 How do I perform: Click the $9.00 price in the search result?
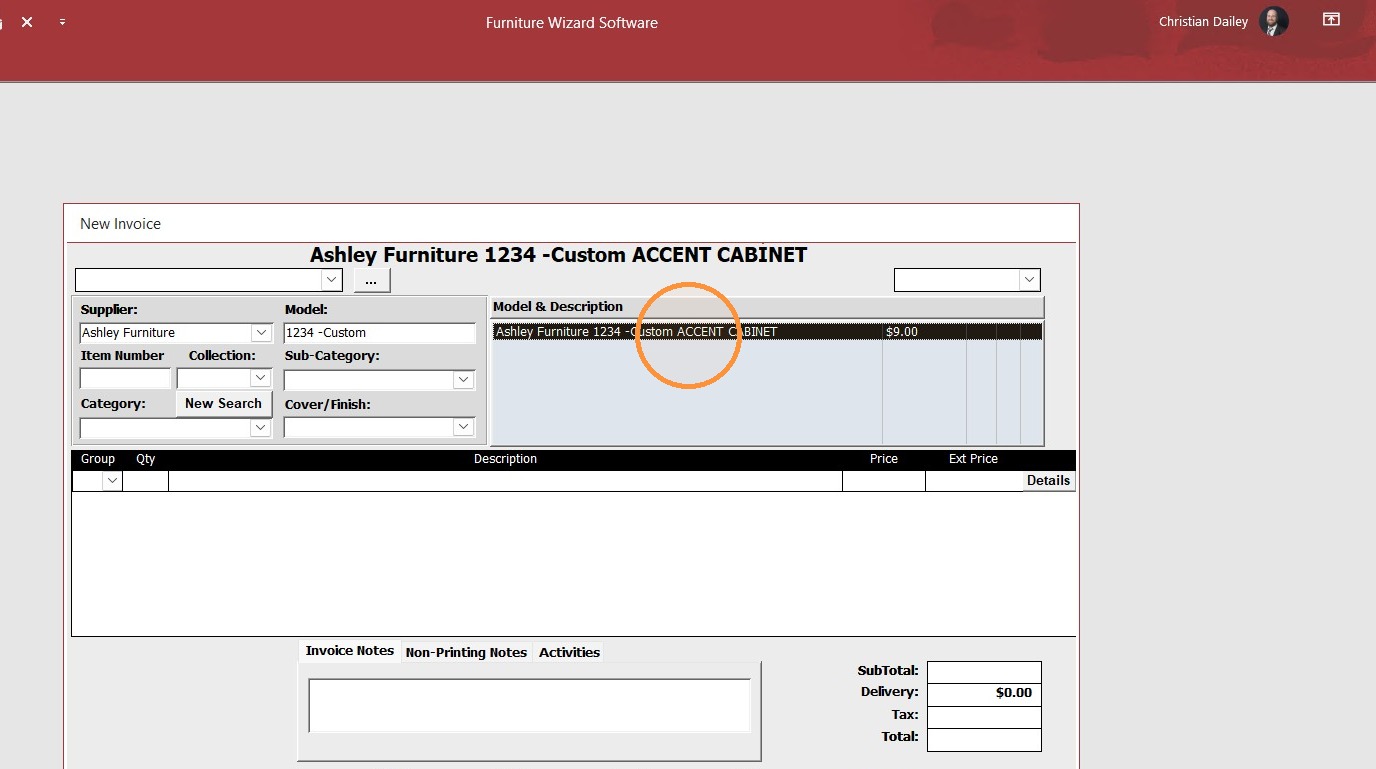coord(902,332)
